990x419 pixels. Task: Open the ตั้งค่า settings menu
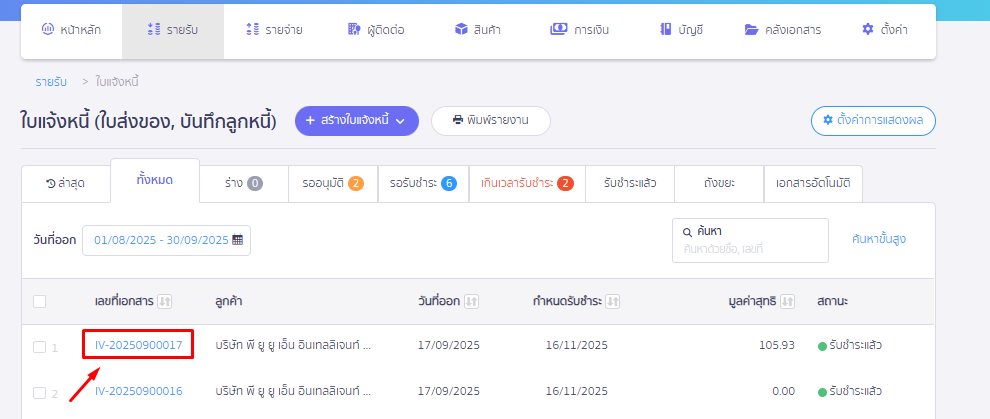tap(885, 30)
